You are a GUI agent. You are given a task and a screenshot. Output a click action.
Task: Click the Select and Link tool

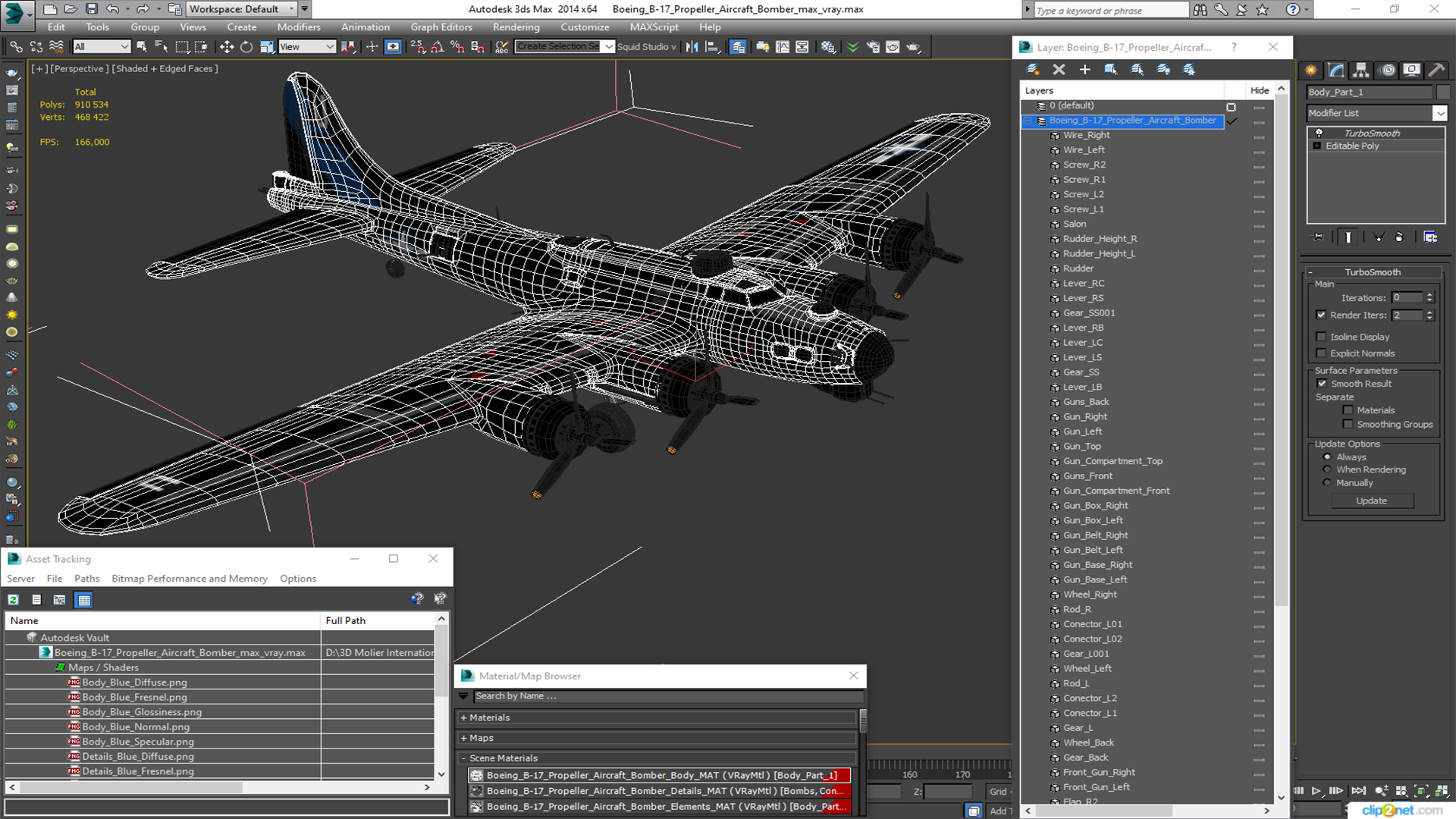tap(16, 47)
